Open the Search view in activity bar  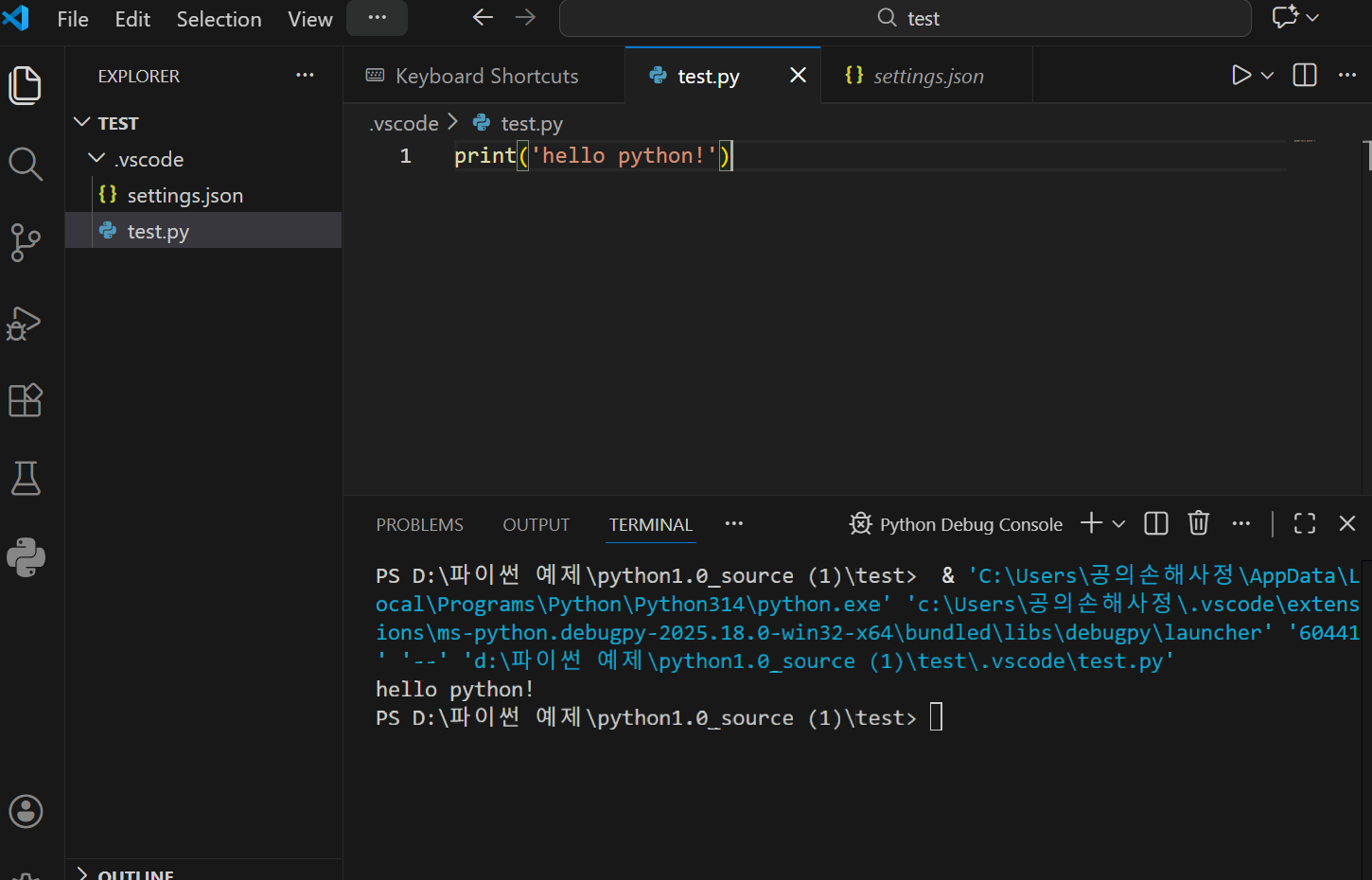26,164
